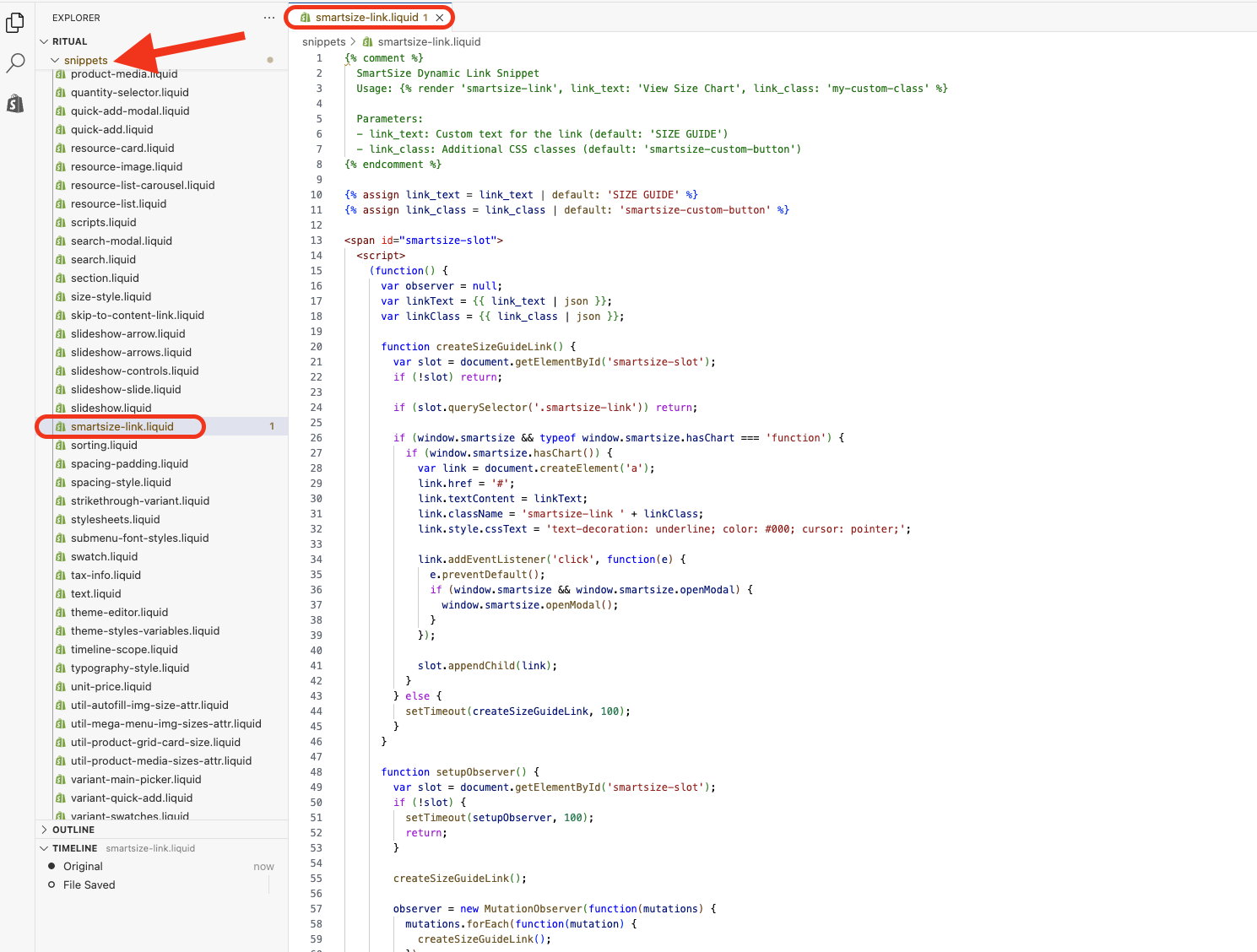Close the smartsize-link.liquid editor tab
This screenshot has height=952, width=1257.
(x=439, y=18)
